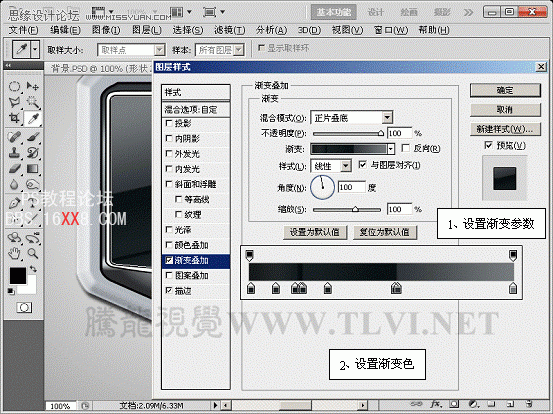Click the fx layer style icon

tap(436, 404)
